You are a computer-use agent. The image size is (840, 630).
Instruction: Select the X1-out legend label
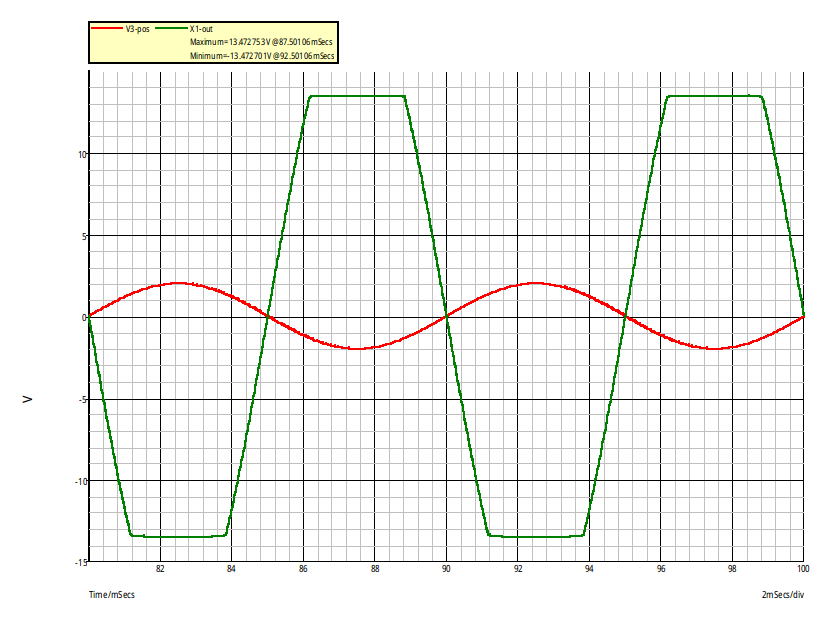[x=201, y=29]
